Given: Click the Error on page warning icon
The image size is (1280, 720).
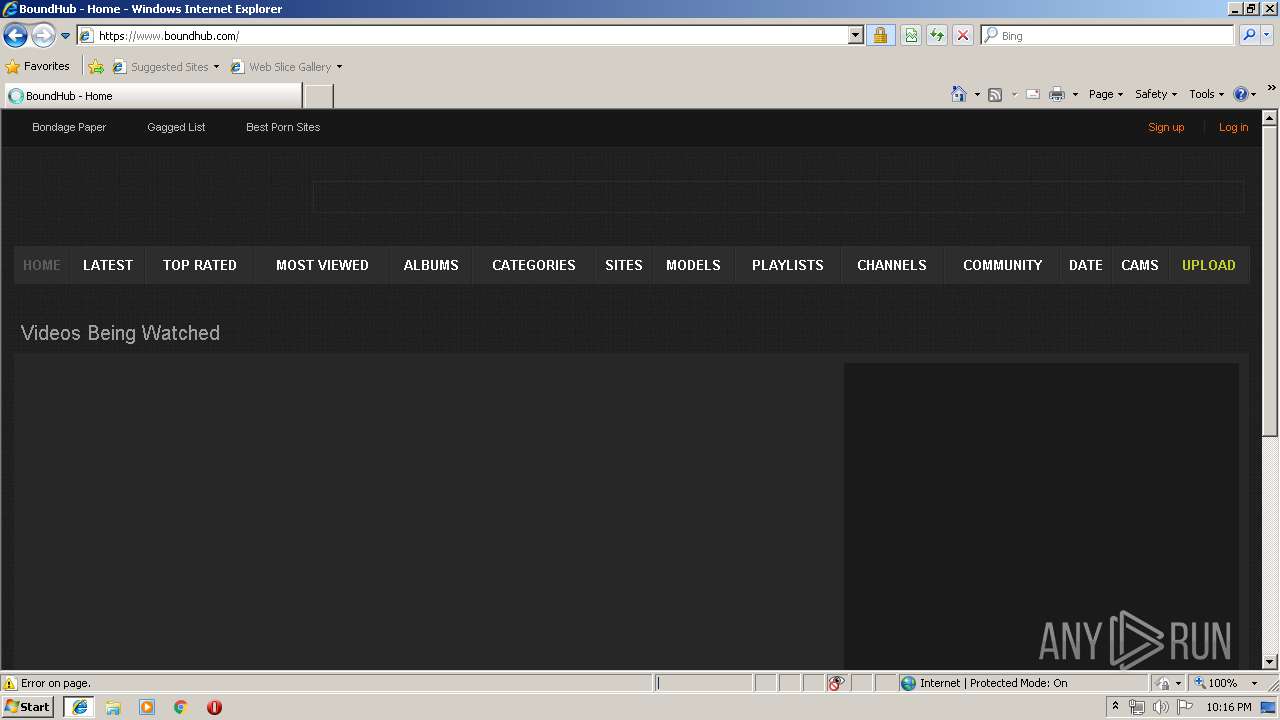Looking at the screenshot, I should (x=10, y=683).
